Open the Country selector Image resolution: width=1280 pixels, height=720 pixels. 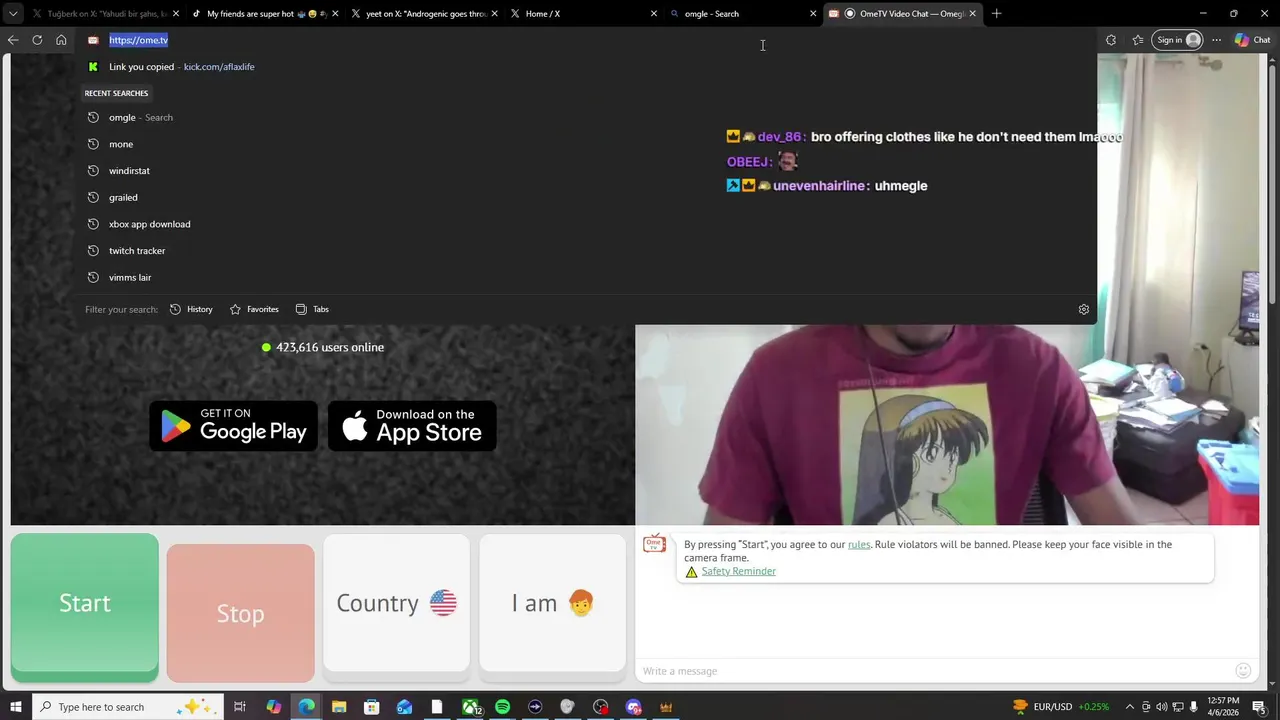click(396, 603)
